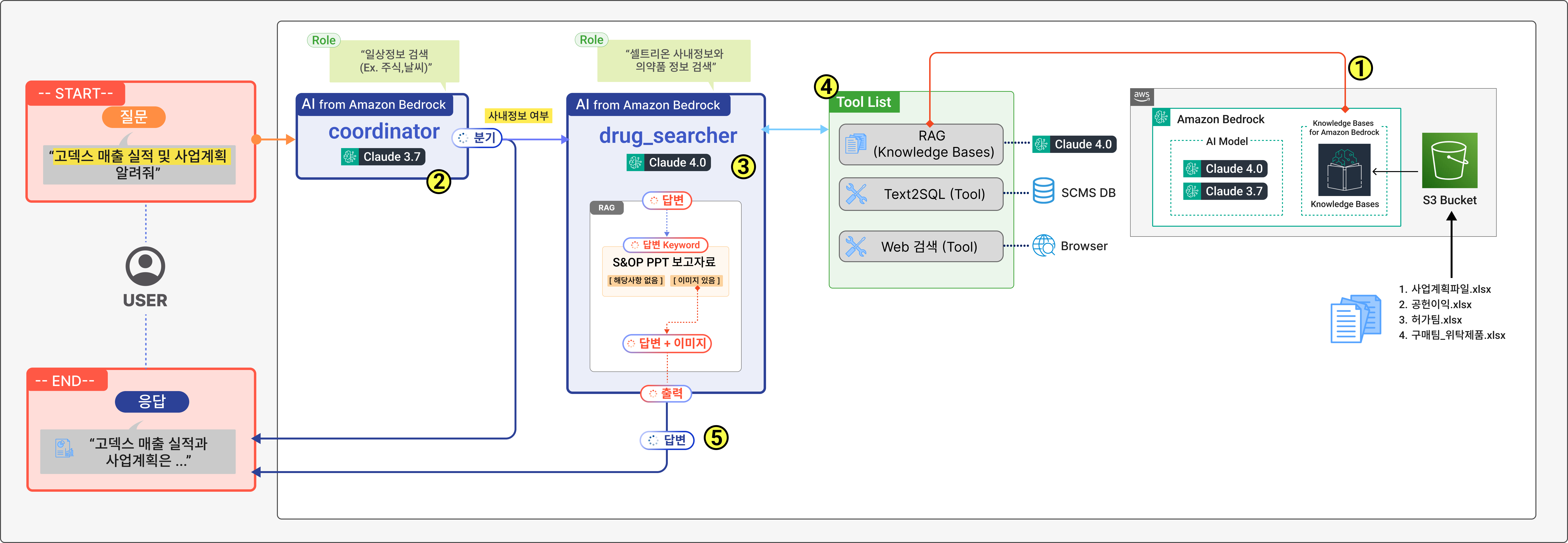Click the USER avatar icon

(x=145, y=266)
